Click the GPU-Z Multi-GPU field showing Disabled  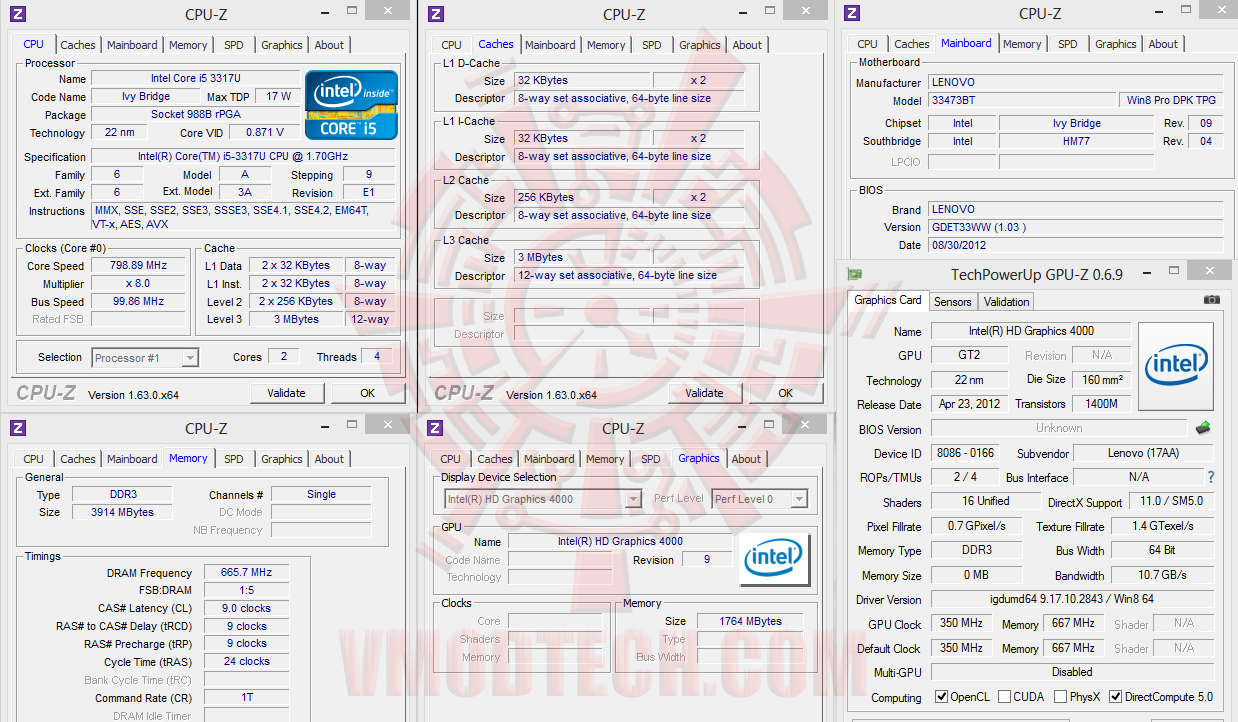(x=1073, y=672)
